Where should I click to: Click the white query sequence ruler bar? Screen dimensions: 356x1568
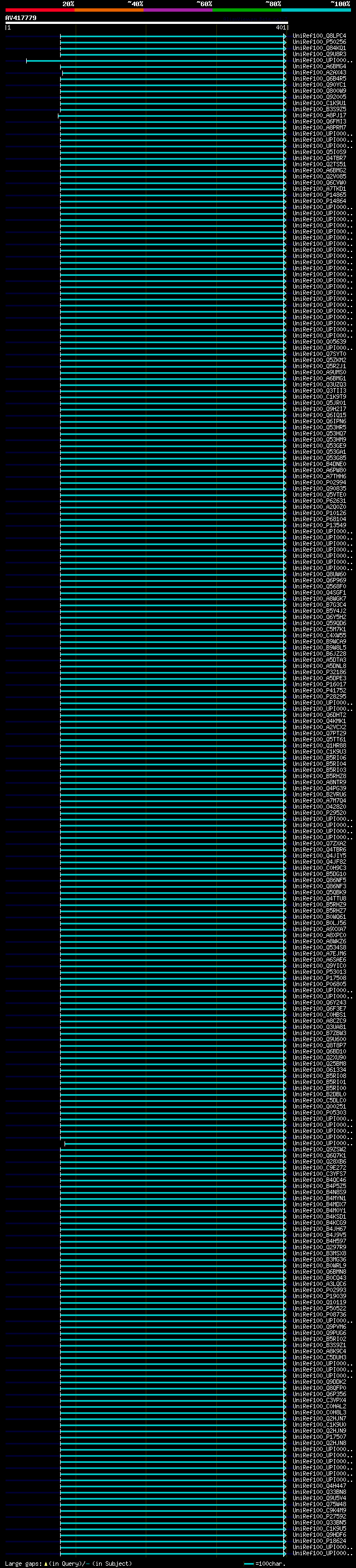pos(146,23)
